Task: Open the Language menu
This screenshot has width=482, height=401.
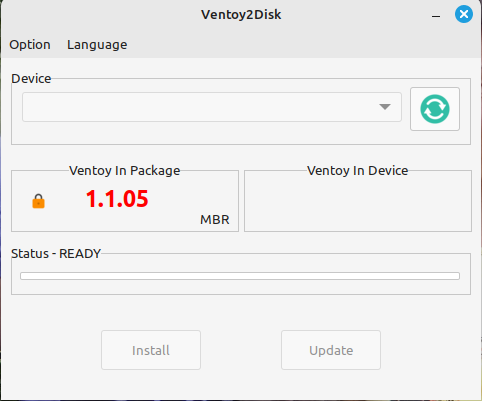Action: [97, 45]
